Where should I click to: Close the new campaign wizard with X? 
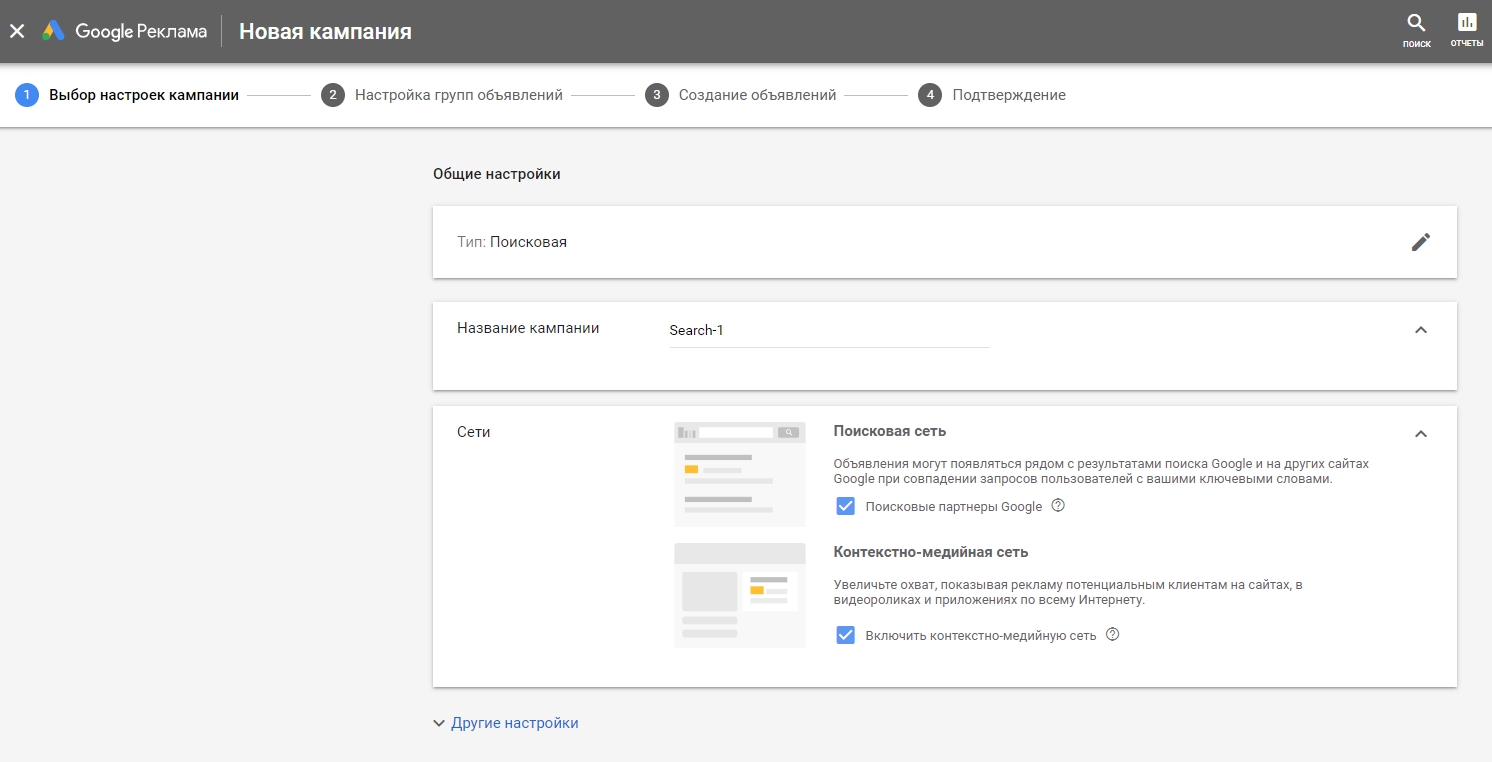tap(17, 31)
